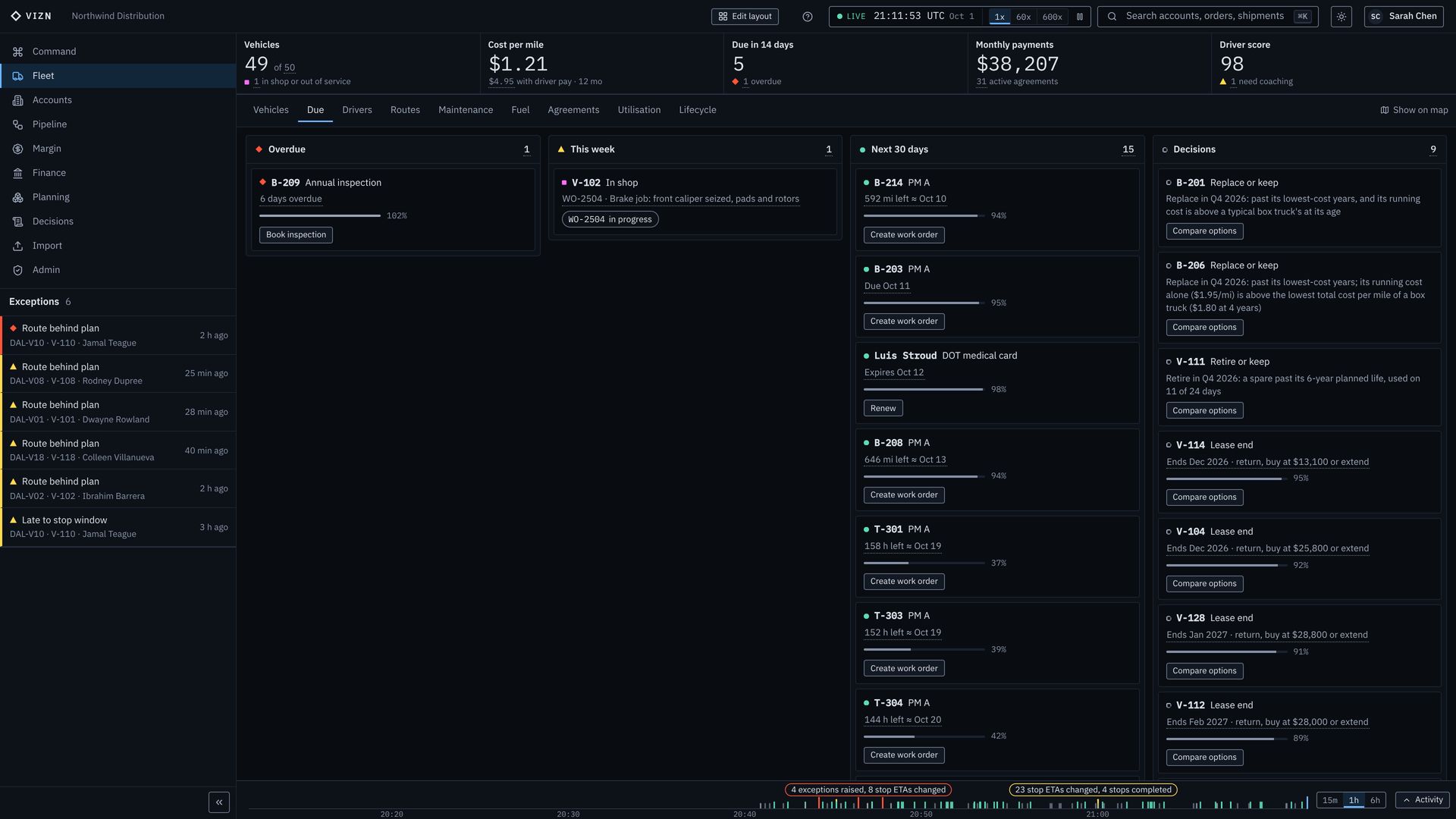Click Book inspection for B-209
The height and width of the screenshot is (819, 1456).
296,235
